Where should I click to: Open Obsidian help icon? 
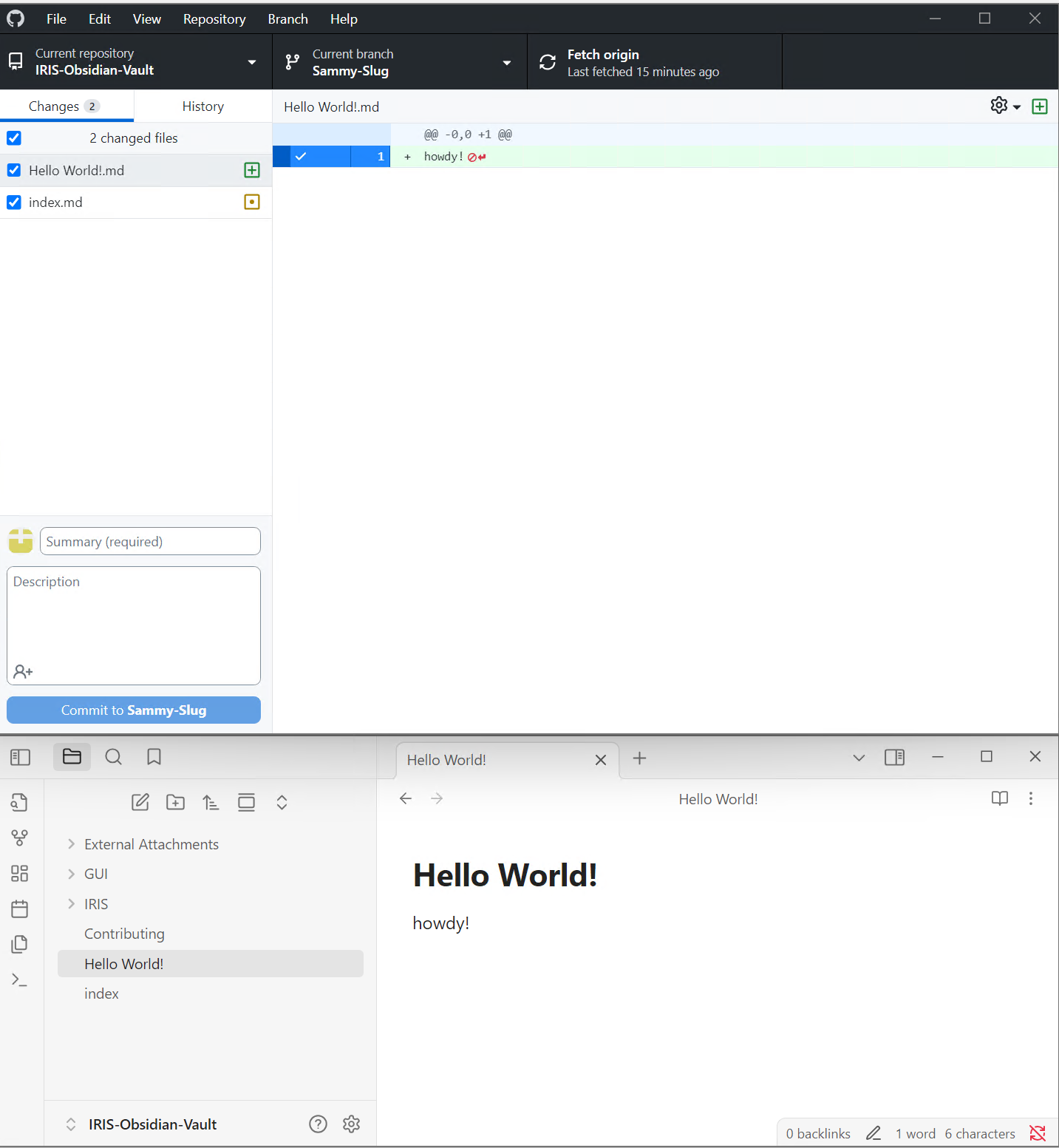318,1124
